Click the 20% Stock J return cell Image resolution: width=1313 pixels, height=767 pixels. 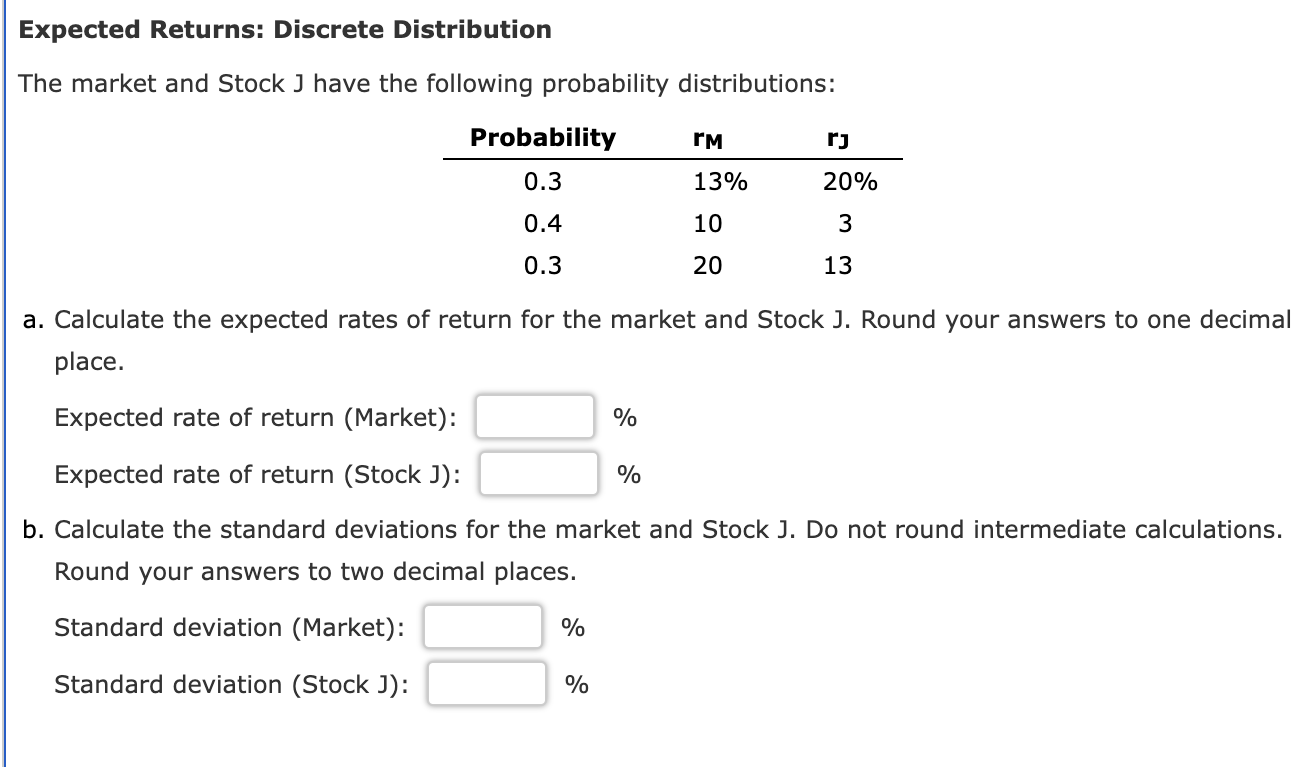coord(849,181)
